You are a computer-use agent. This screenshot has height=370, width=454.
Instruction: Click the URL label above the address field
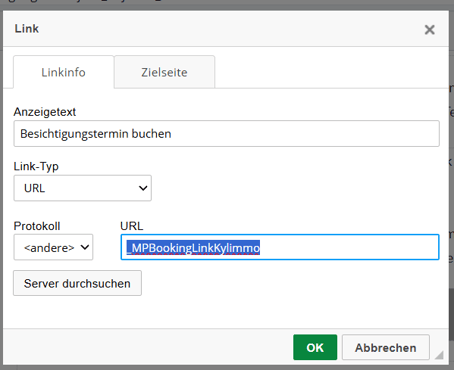point(132,226)
